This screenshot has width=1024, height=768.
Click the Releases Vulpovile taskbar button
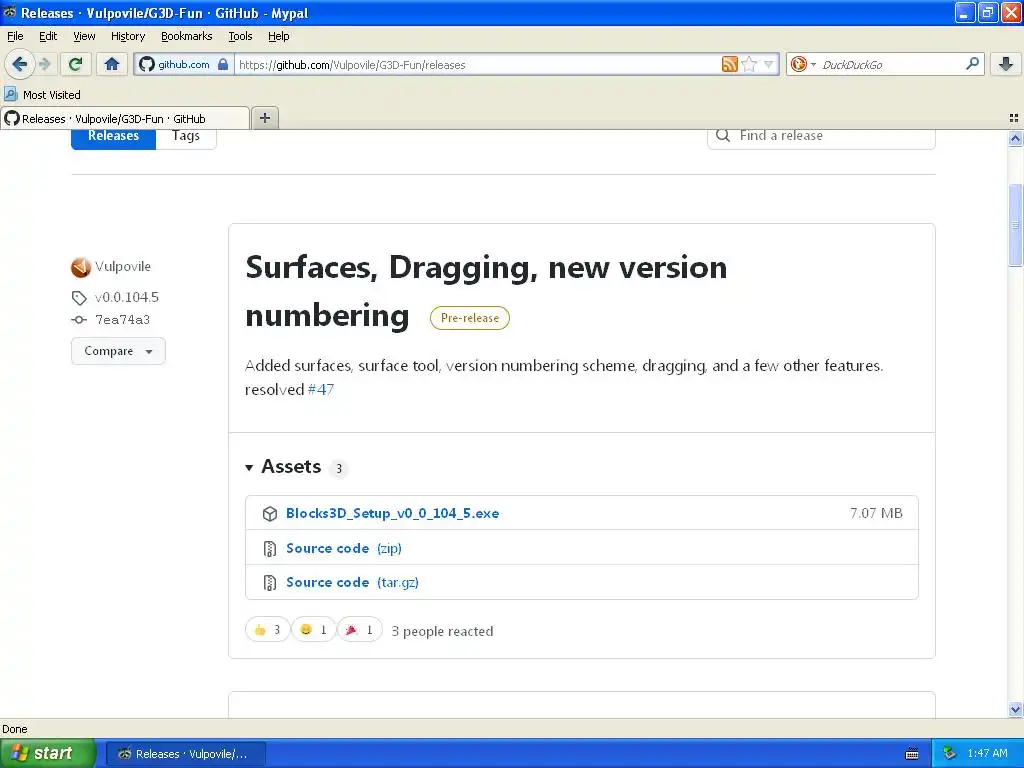(x=185, y=754)
